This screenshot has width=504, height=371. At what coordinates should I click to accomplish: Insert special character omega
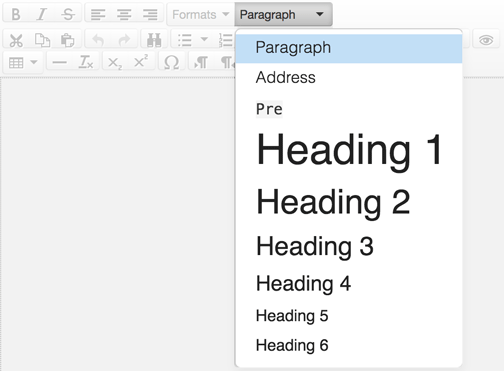pos(171,62)
